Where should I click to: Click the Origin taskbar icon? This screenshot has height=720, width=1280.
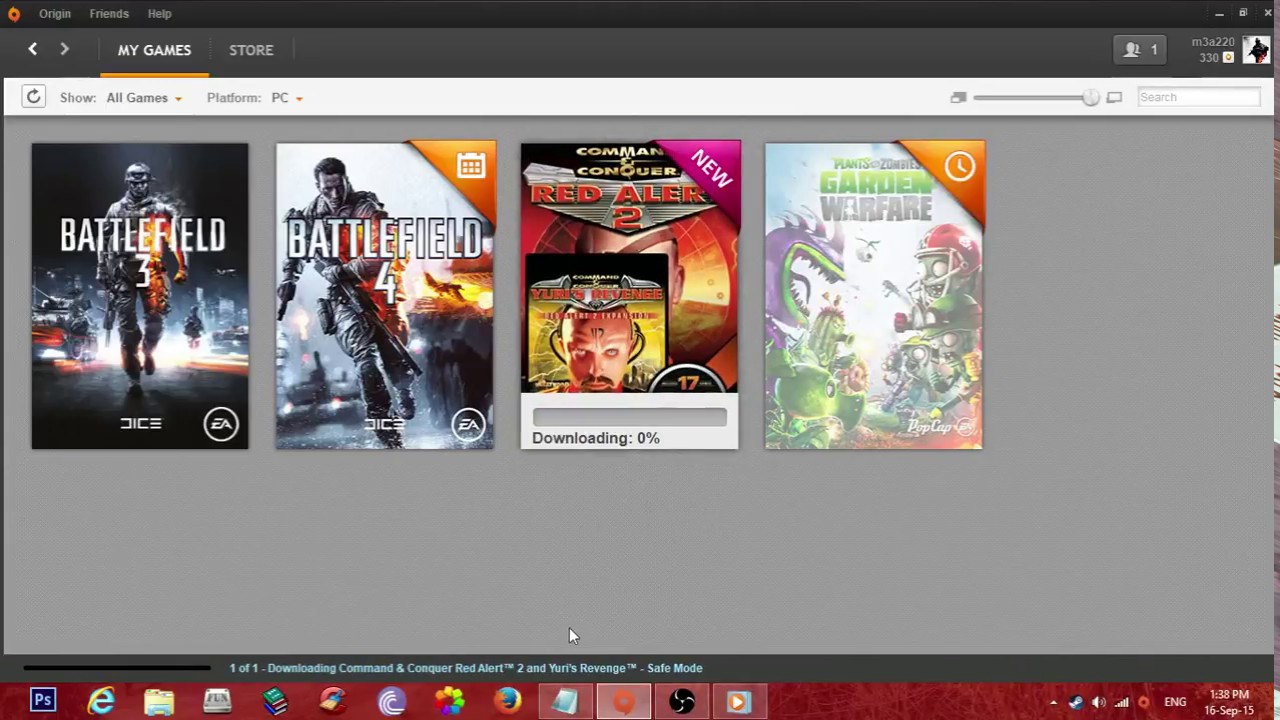click(x=623, y=701)
